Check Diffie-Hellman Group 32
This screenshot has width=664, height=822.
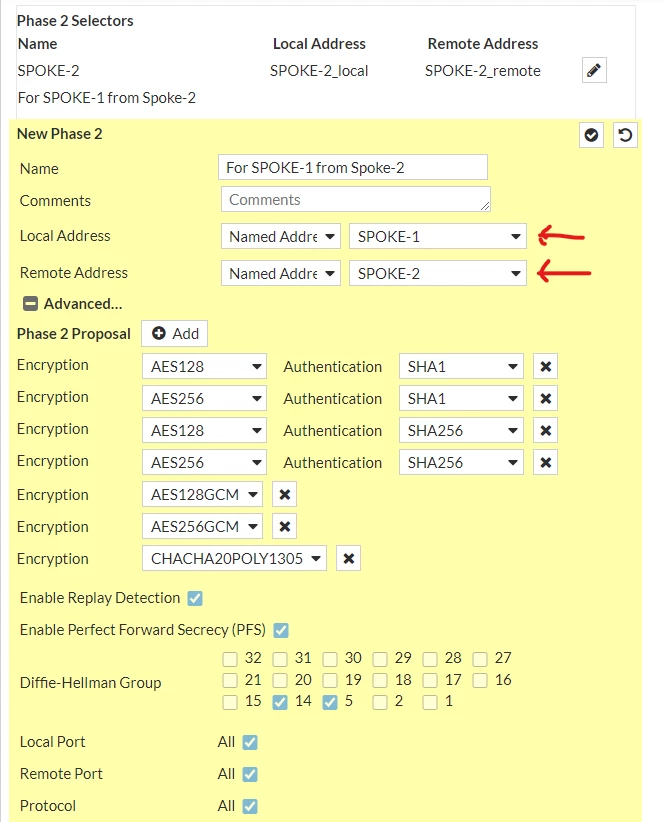pos(230,658)
